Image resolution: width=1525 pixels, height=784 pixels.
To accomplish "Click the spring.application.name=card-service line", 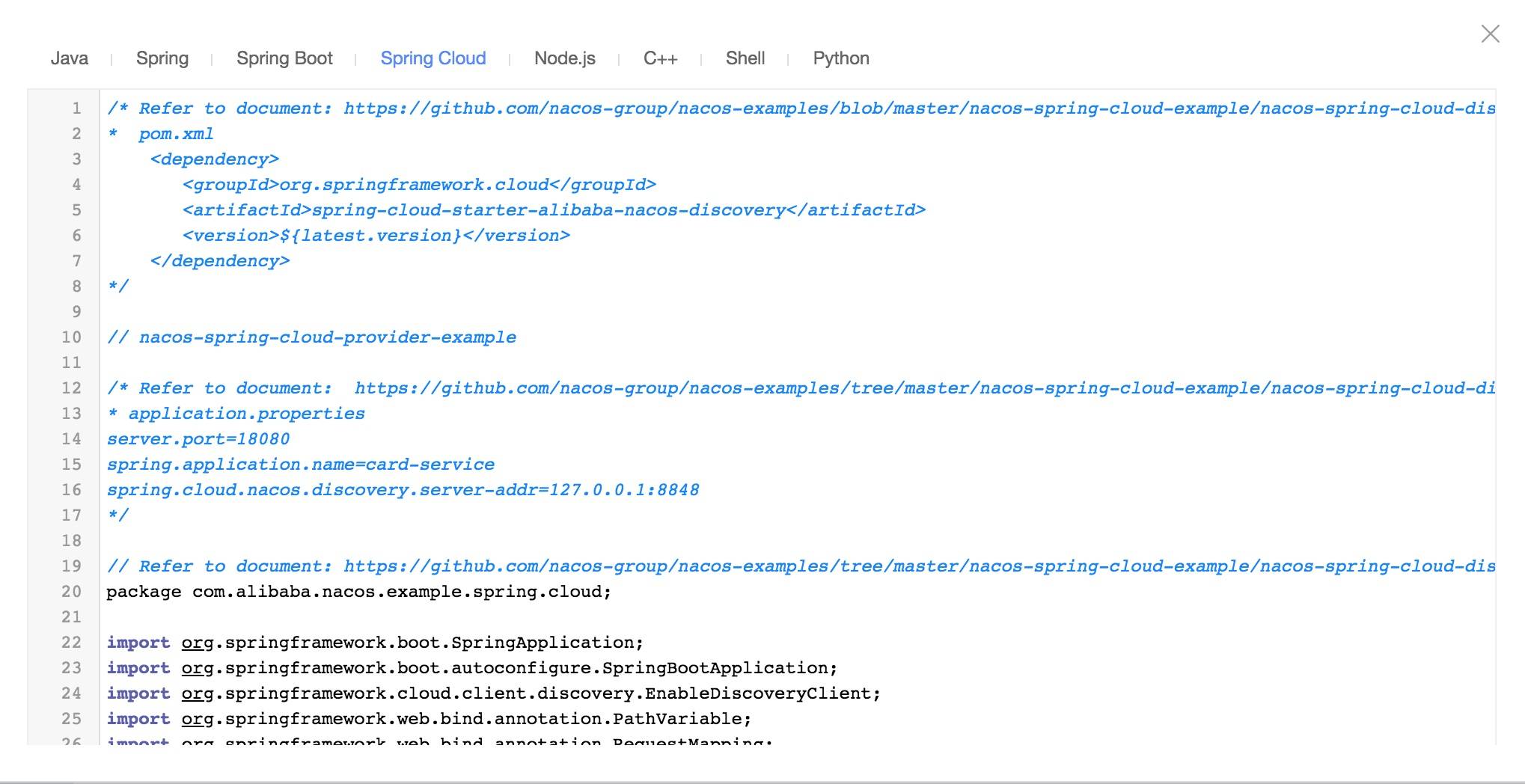I will pyautogui.click(x=301, y=465).
